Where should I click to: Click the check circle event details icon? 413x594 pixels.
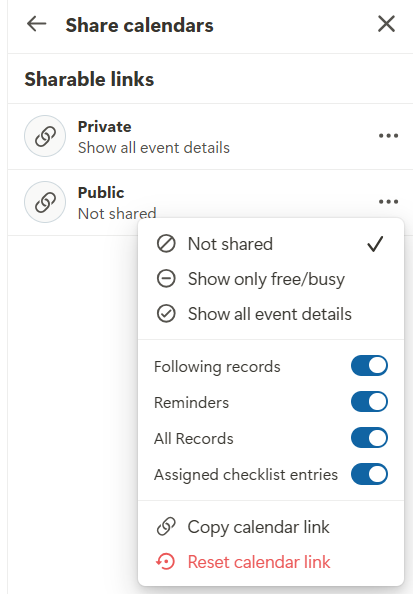pos(166,314)
